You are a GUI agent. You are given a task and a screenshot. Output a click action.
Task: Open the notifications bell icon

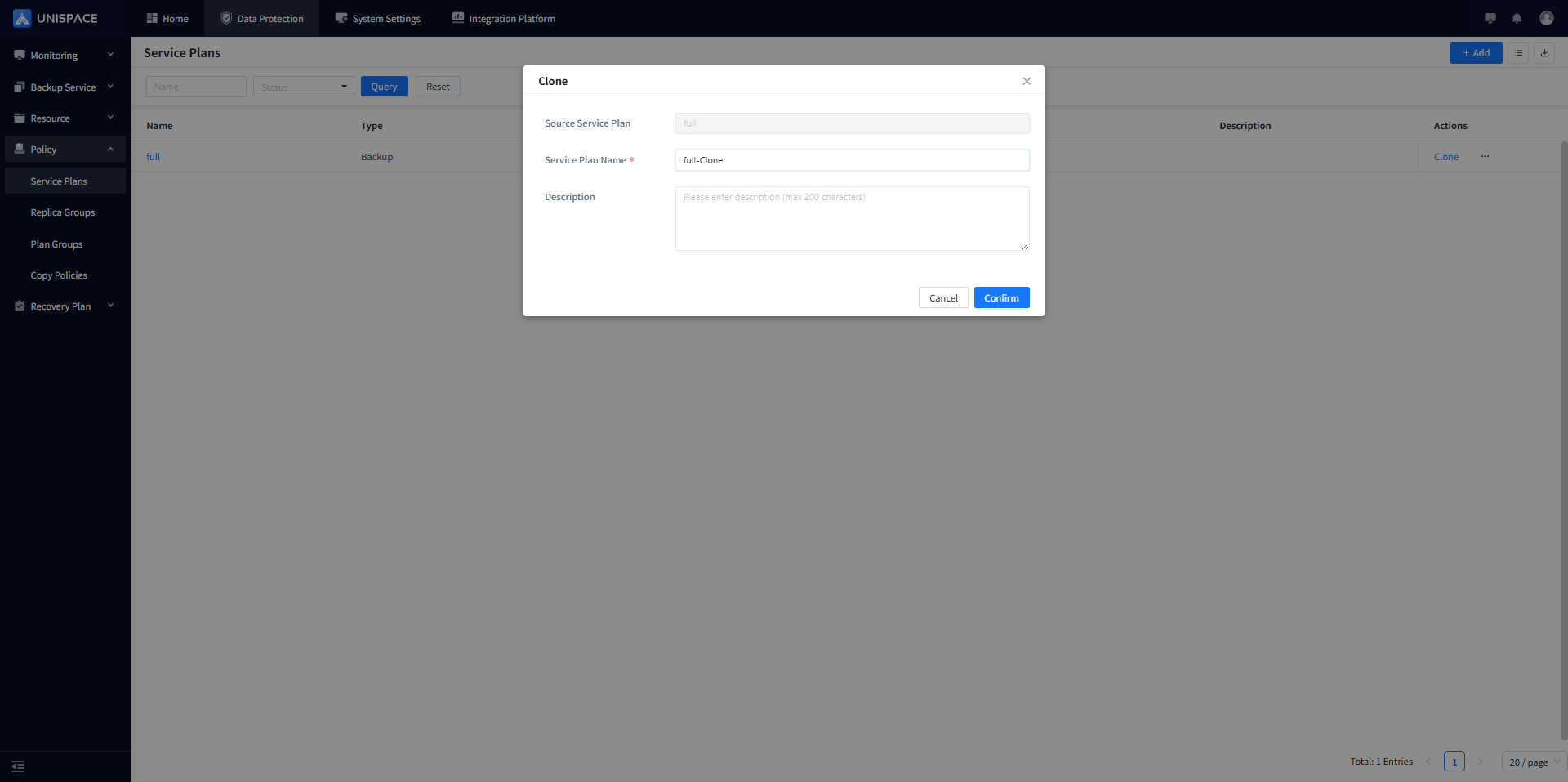(x=1517, y=18)
